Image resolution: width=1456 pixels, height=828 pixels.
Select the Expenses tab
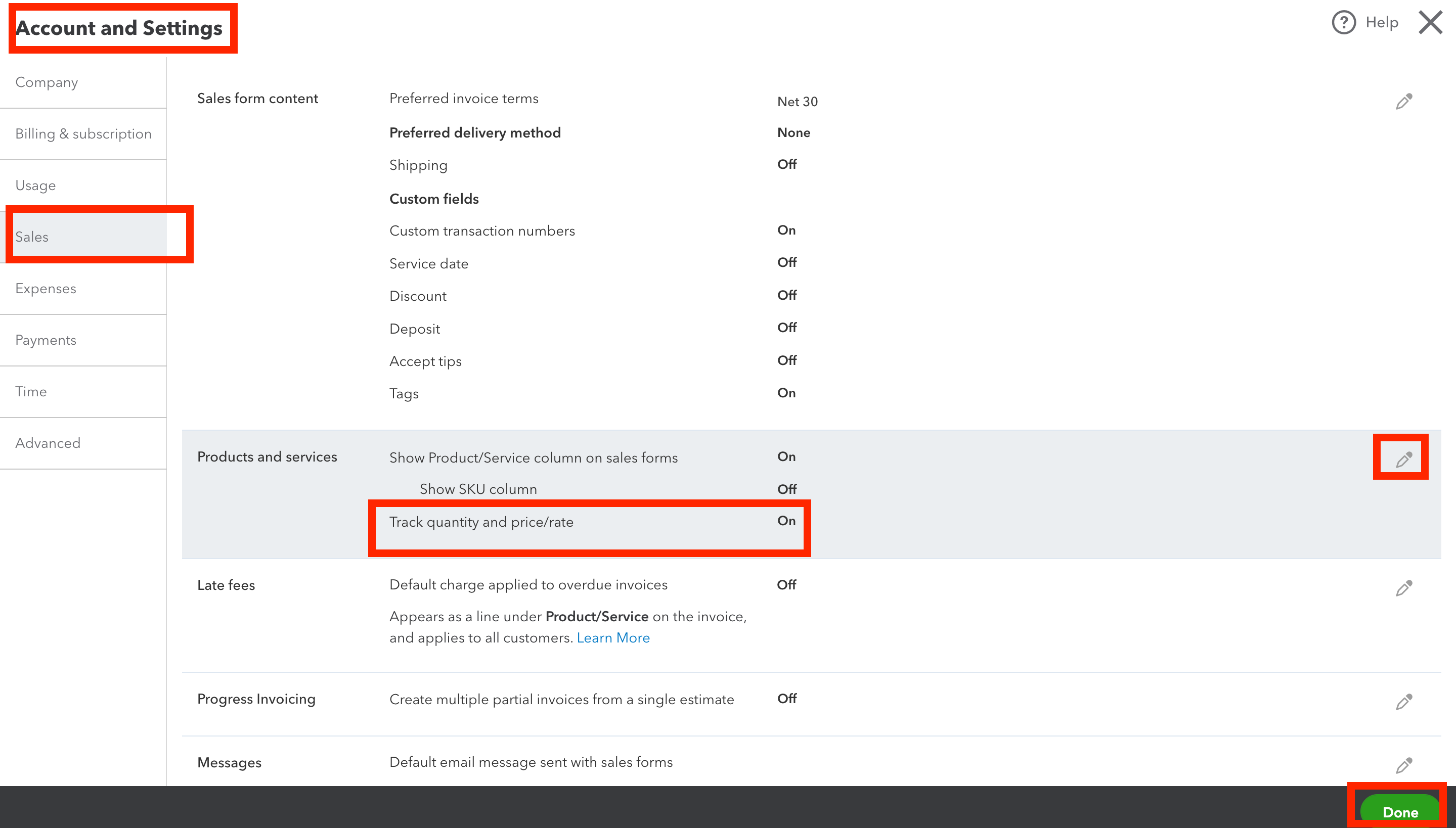tap(46, 288)
